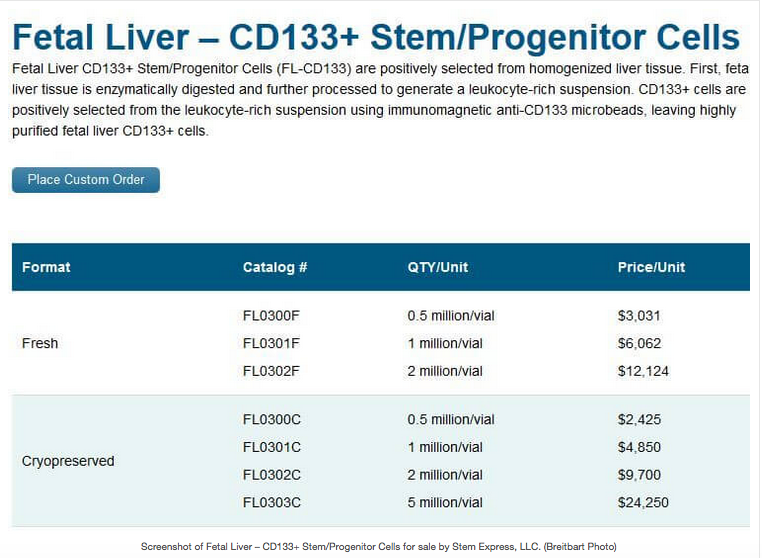Select catalog number FL0300C

(x=272, y=419)
